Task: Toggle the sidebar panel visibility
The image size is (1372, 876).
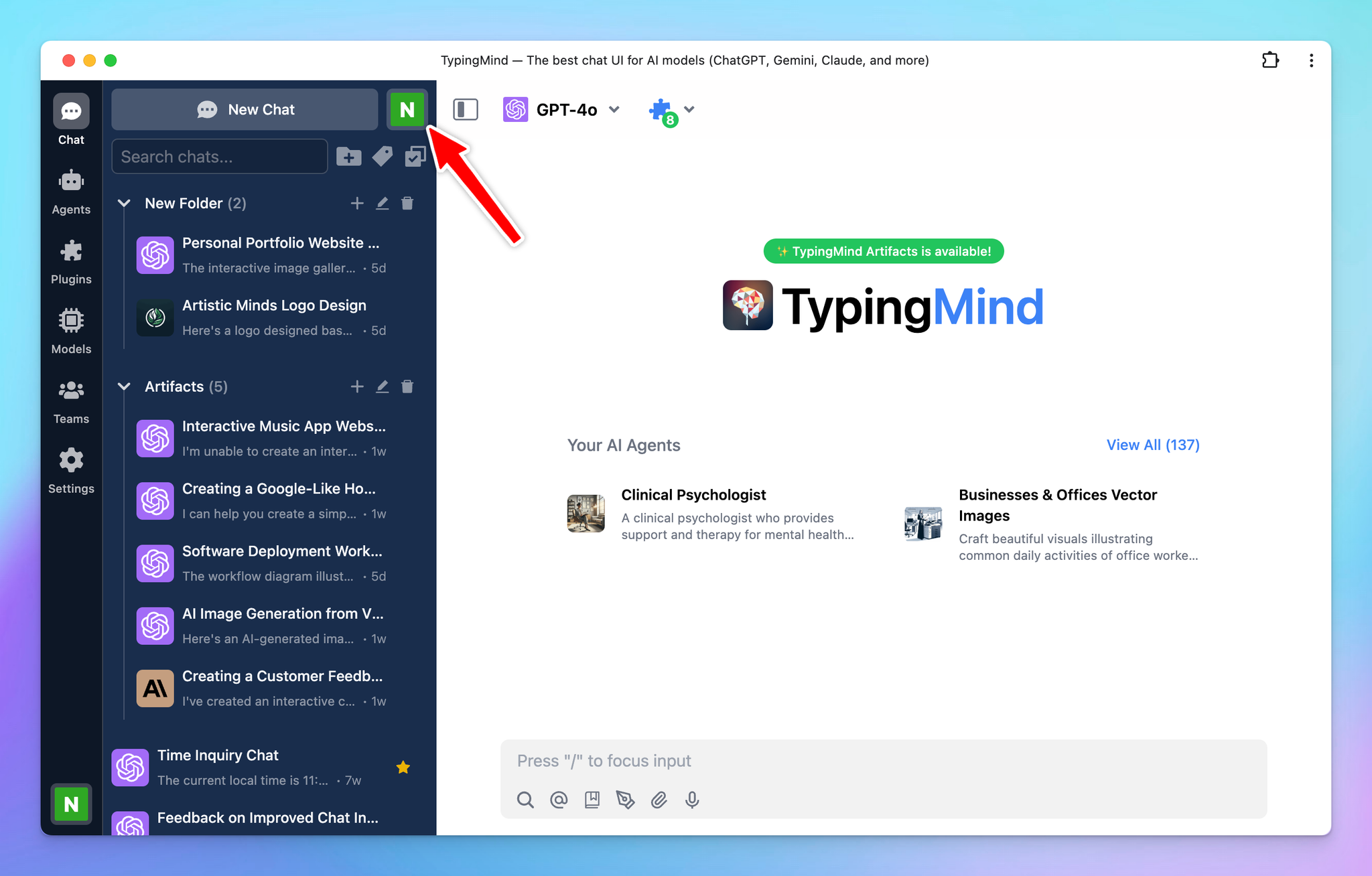Action: [x=466, y=109]
